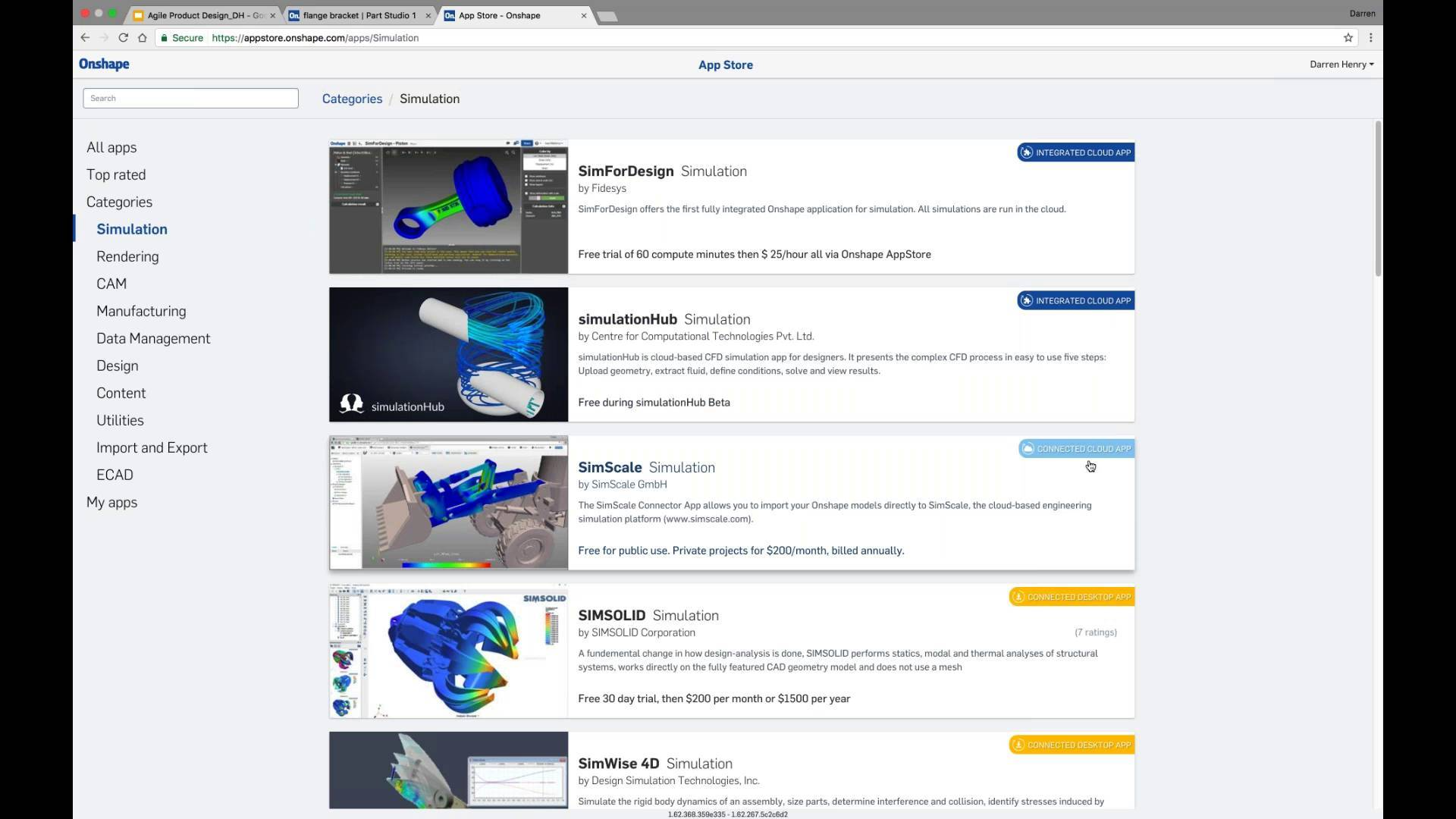Image resolution: width=1456 pixels, height=819 pixels.
Task: Click SIMSOLID's Connected Desktop App badge
Action: pyautogui.click(x=1072, y=597)
